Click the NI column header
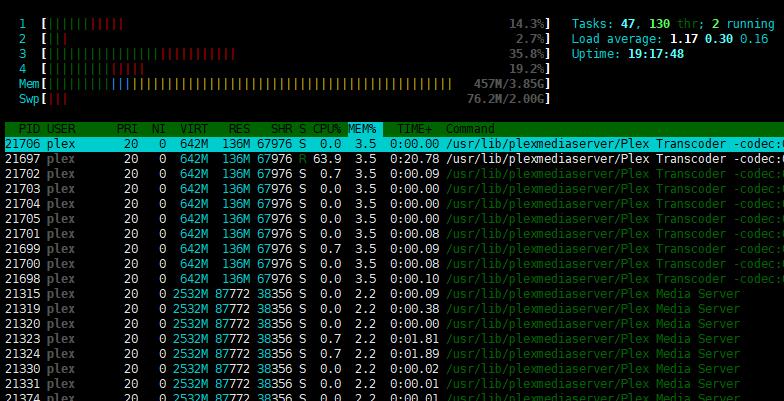This screenshot has width=784, height=401. [x=158, y=129]
